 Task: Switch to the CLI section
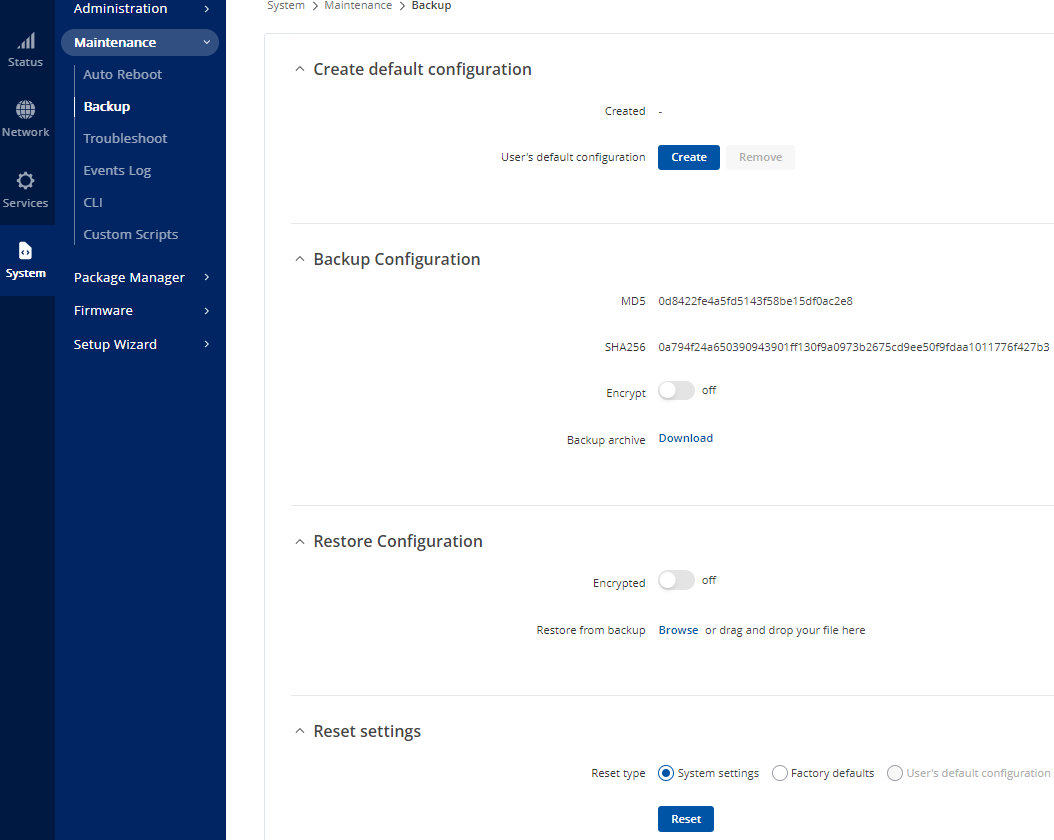pos(92,202)
